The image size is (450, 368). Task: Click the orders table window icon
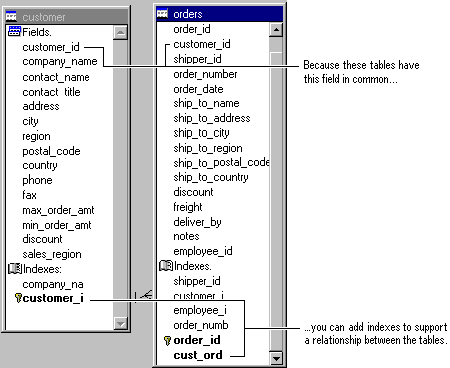(x=162, y=14)
